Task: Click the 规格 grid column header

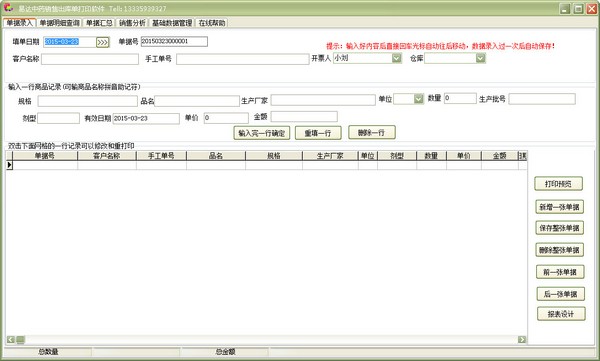Action: coord(274,156)
